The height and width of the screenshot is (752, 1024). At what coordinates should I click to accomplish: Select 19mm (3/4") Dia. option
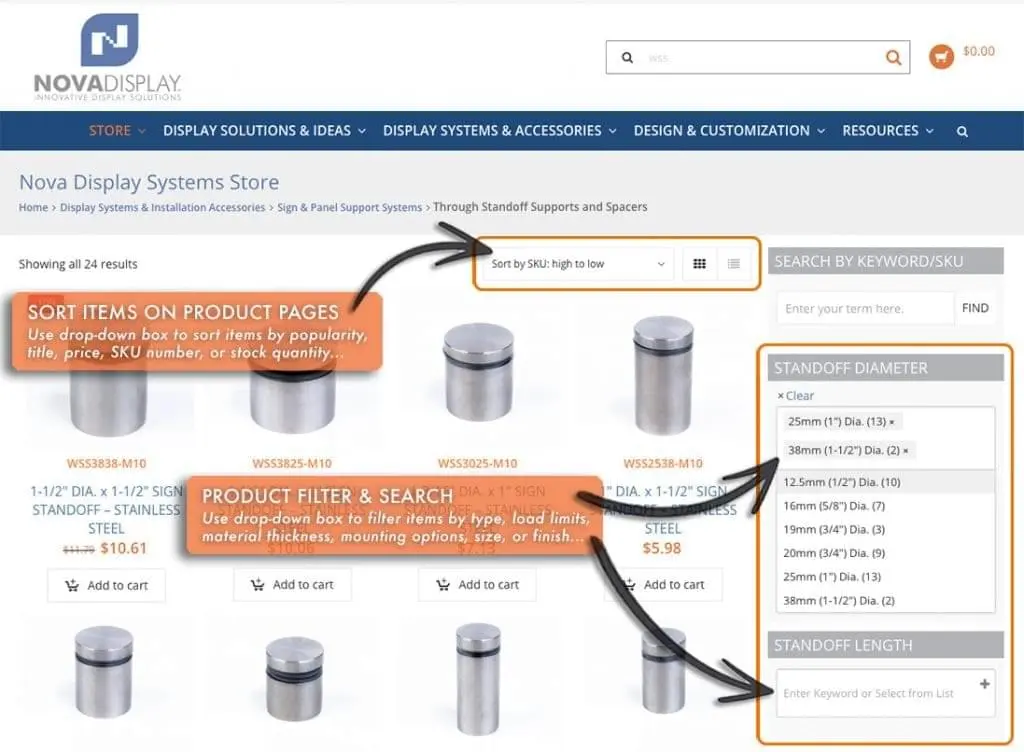(x=886, y=529)
